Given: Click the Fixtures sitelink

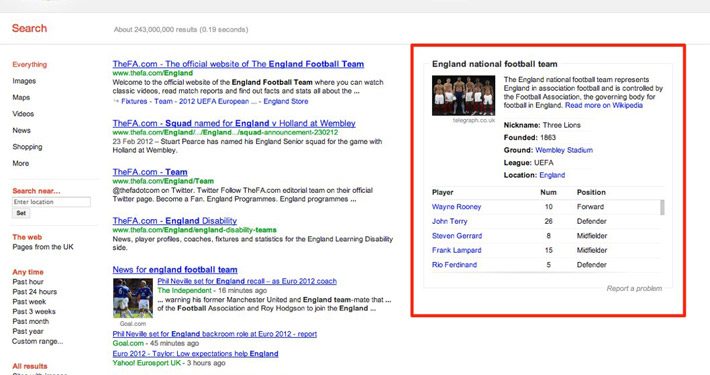Looking at the screenshot, I should [134, 101].
